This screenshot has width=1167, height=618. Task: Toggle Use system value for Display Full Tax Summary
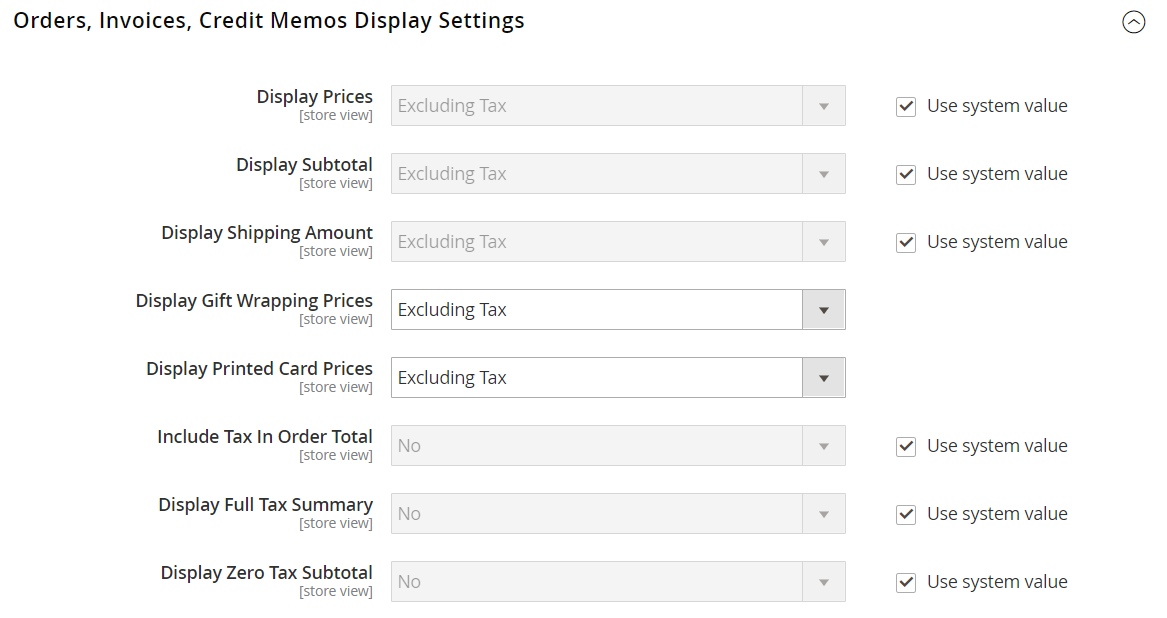(x=906, y=514)
